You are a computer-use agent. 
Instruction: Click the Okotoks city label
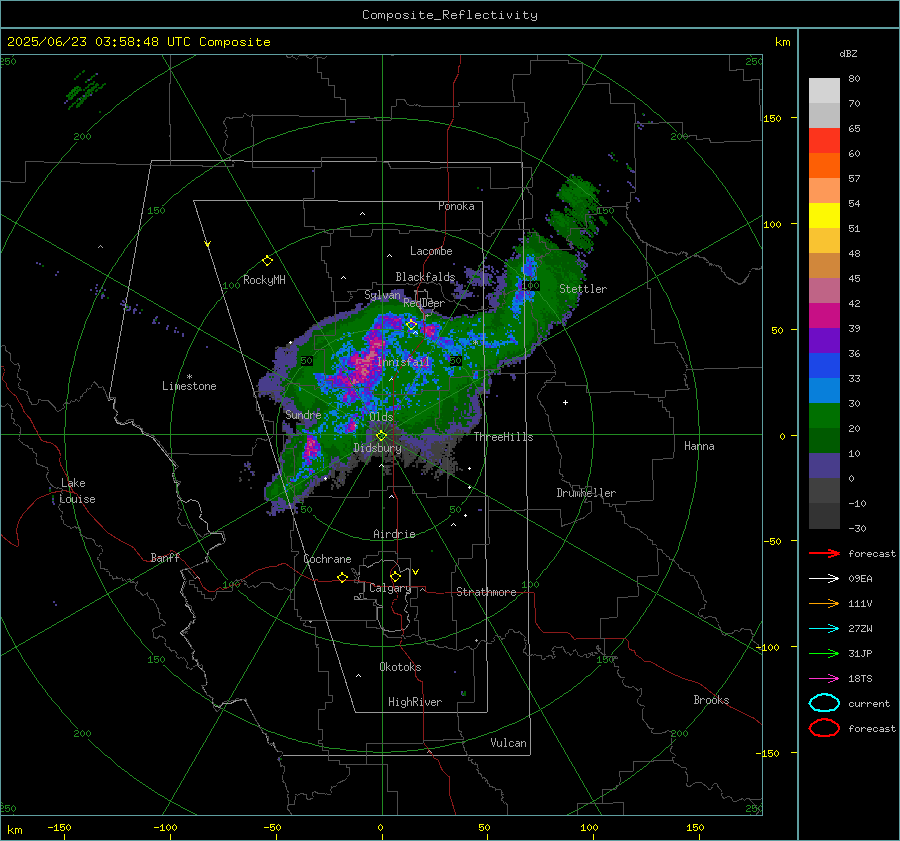pyautogui.click(x=400, y=667)
